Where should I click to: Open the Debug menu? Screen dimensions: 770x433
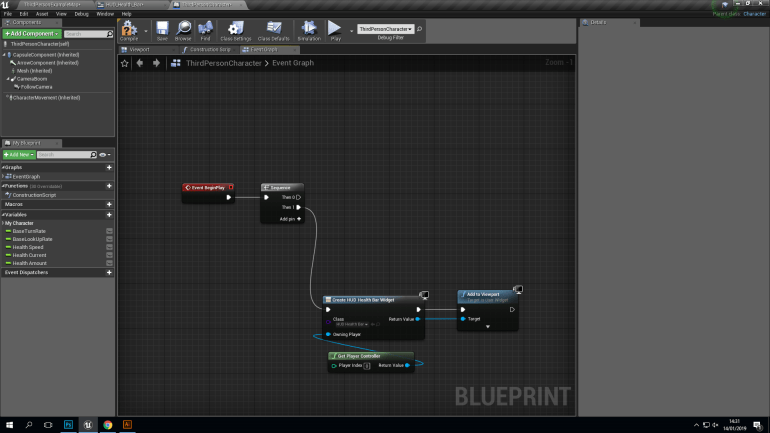coord(82,14)
